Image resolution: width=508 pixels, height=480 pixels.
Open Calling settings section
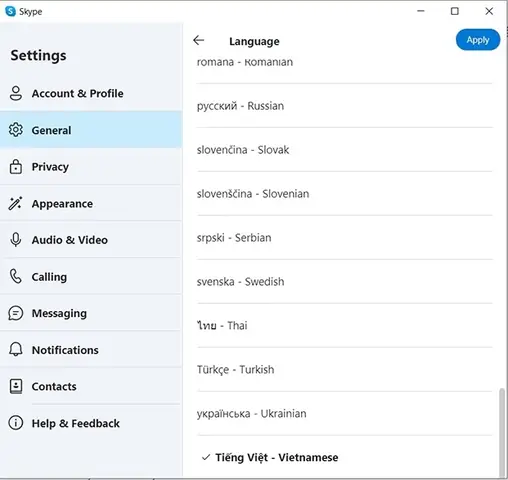(x=91, y=276)
